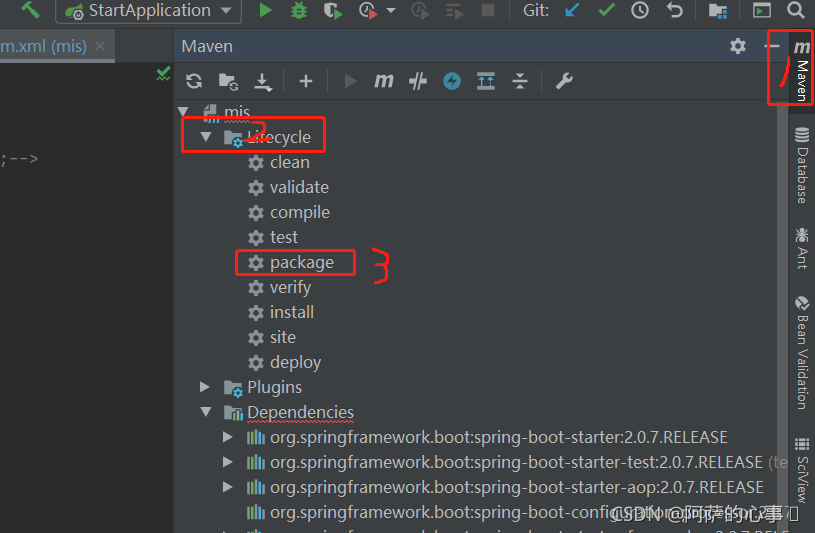Add Maven project plus icon
Screen dimensions: 815x533
click(x=306, y=81)
